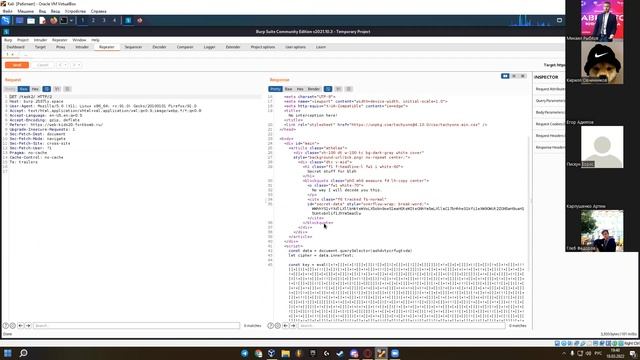This screenshot has width=640, height=360.
Task: Switch to the Logger tab
Action: pyautogui.click(x=209, y=47)
